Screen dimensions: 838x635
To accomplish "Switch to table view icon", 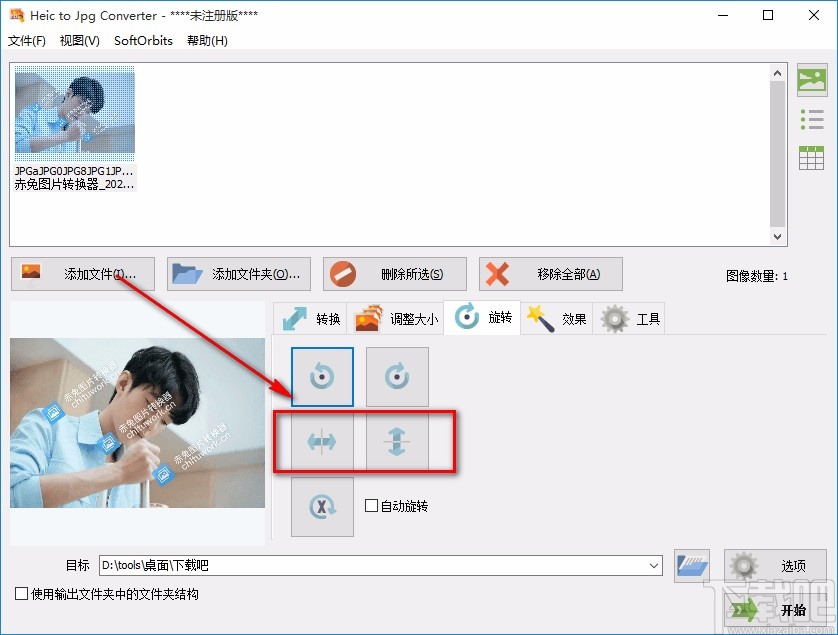I will 813,157.
